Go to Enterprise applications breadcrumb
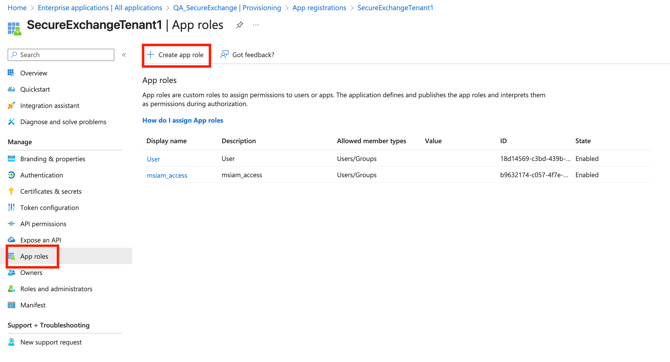Screen dimensions: 670x362 pyautogui.click(x=100, y=8)
